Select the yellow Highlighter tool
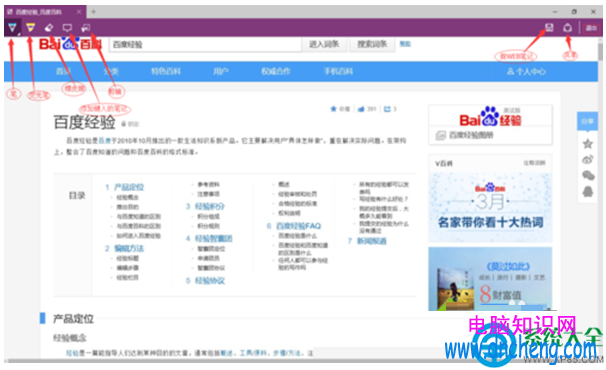 pos(31,27)
